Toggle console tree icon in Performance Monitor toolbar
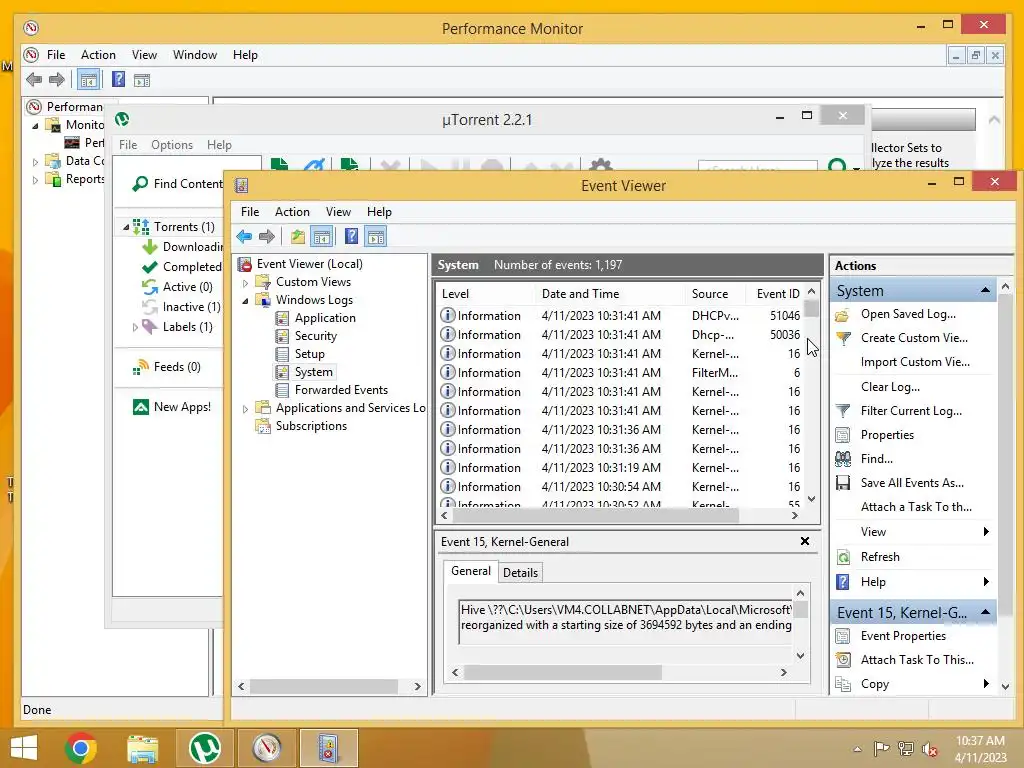The width and height of the screenshot is (1024, 768). click(88, 80)
